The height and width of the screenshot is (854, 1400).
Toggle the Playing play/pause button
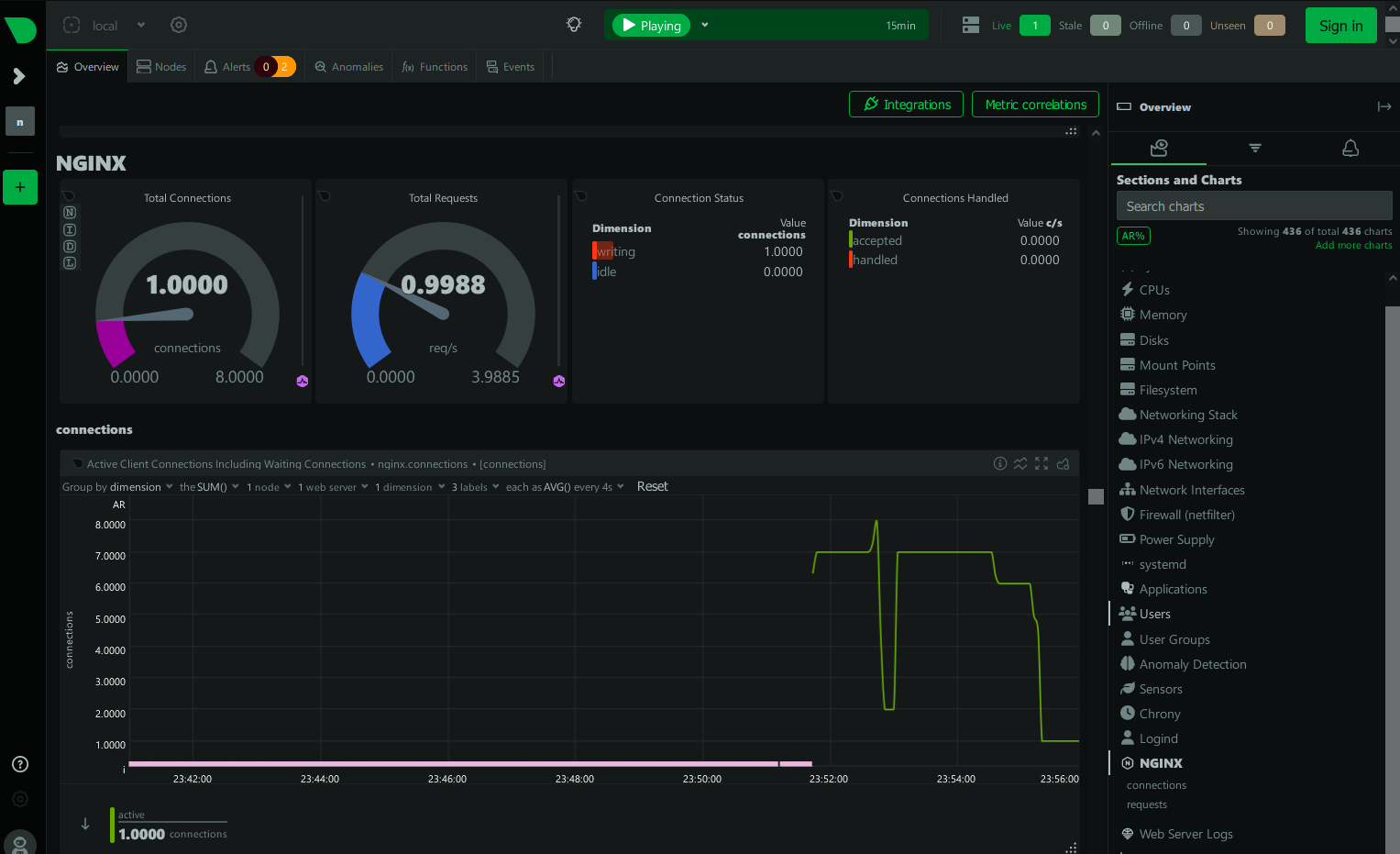coord(652,25)
